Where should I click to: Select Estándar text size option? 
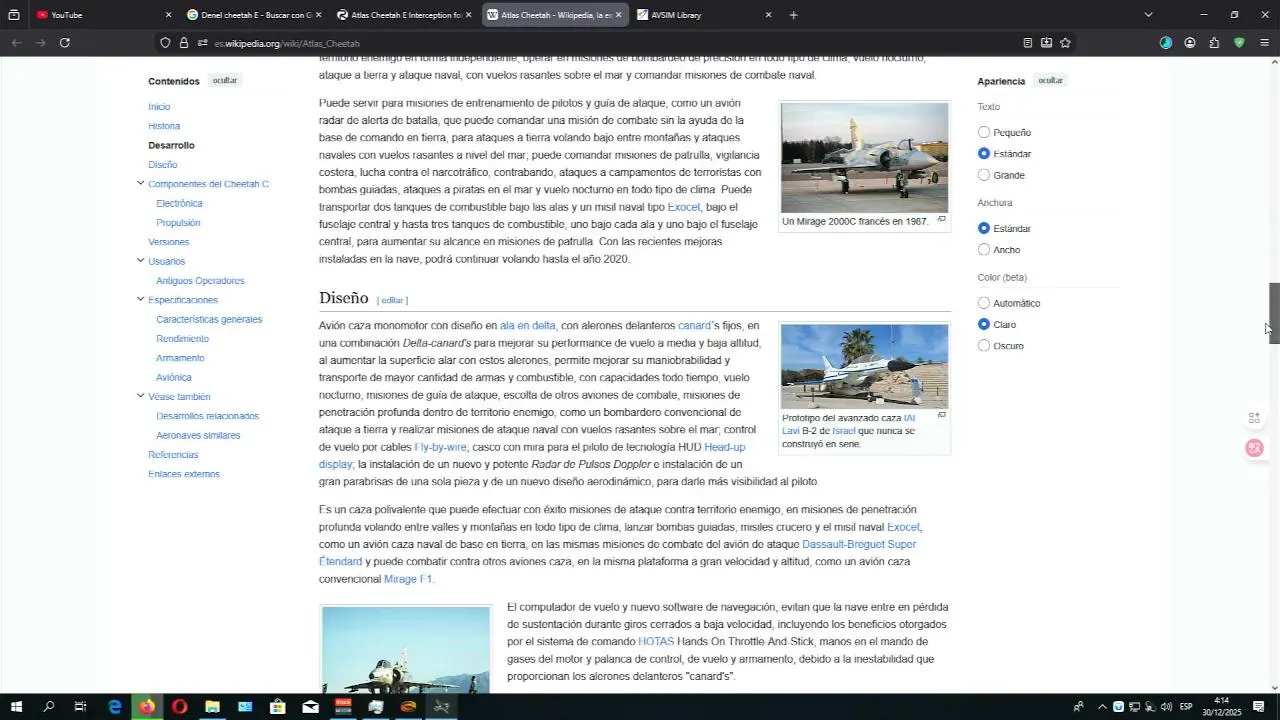(x=984, y=154)
